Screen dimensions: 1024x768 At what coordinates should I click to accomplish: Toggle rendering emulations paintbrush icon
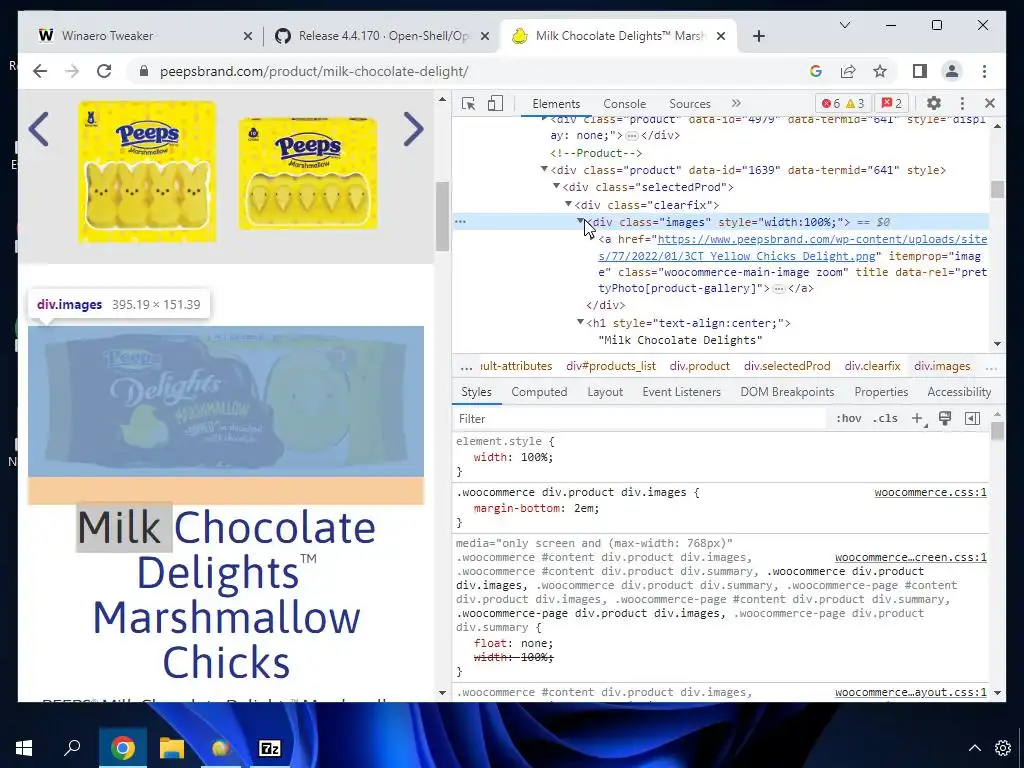pos(944,419)
